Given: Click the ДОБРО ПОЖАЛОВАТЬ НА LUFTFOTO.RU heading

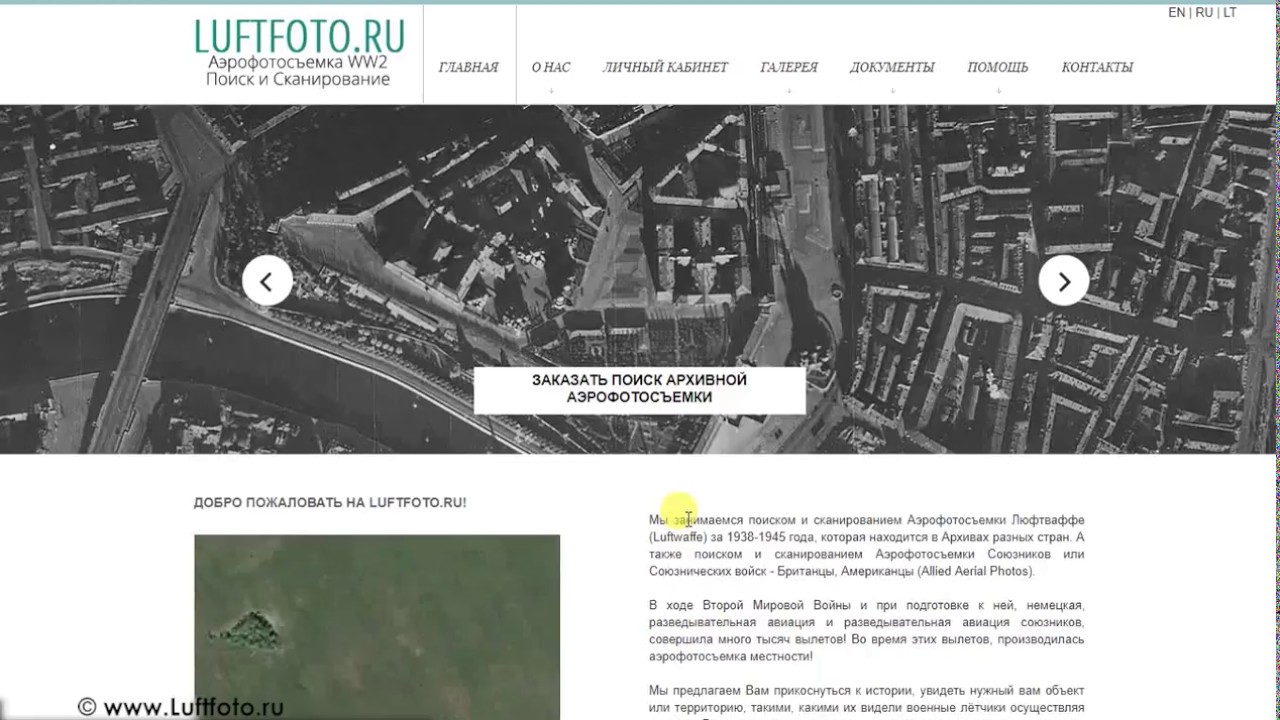Looking at the screenshot, I should tap(330, 503).
